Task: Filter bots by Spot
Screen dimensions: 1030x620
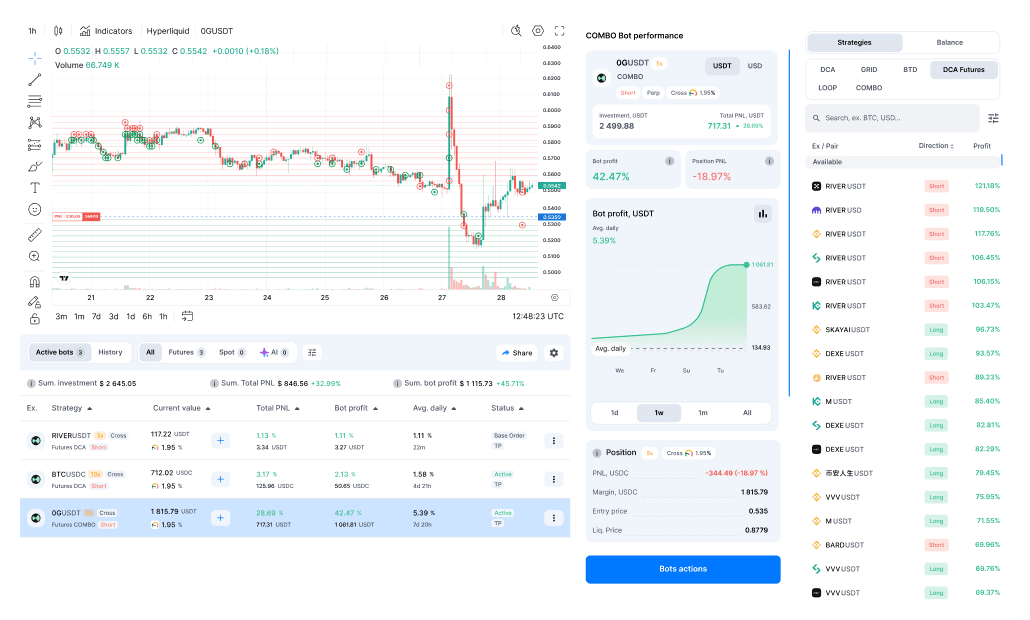Action: click(x=232, y=353)
